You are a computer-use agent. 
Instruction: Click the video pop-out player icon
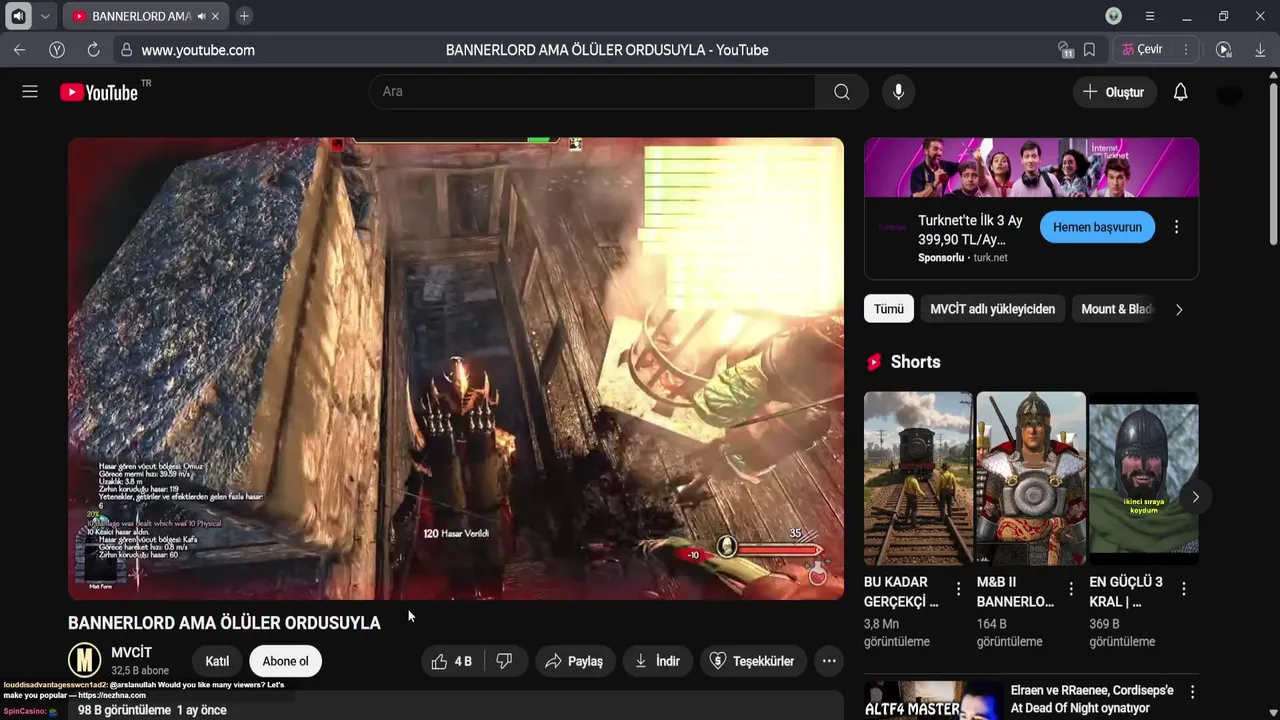pos(1223,49)
